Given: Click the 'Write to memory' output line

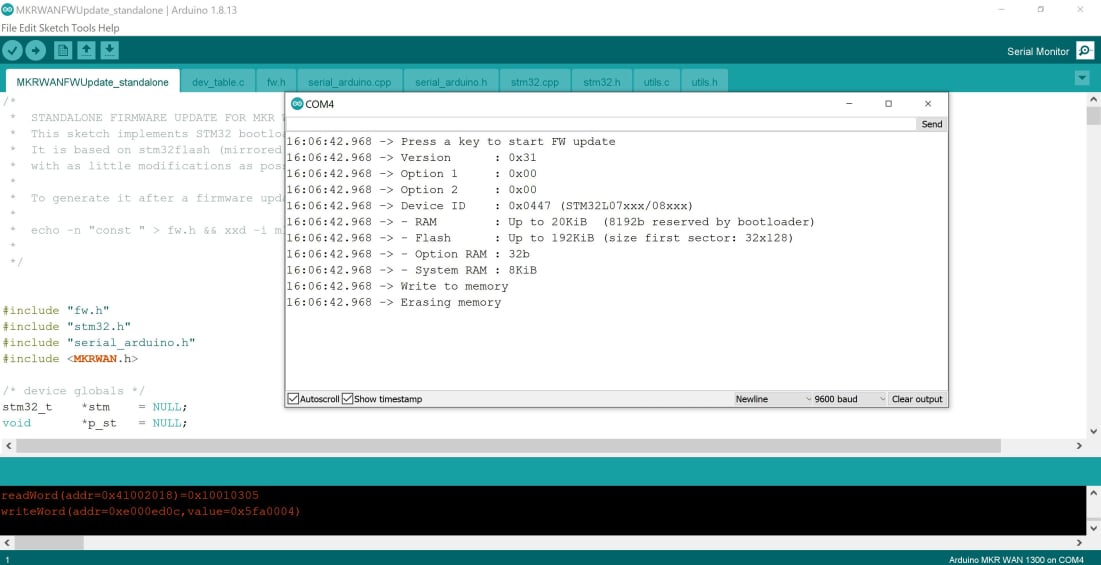Looking at the screenshot, I should point(397,286).
